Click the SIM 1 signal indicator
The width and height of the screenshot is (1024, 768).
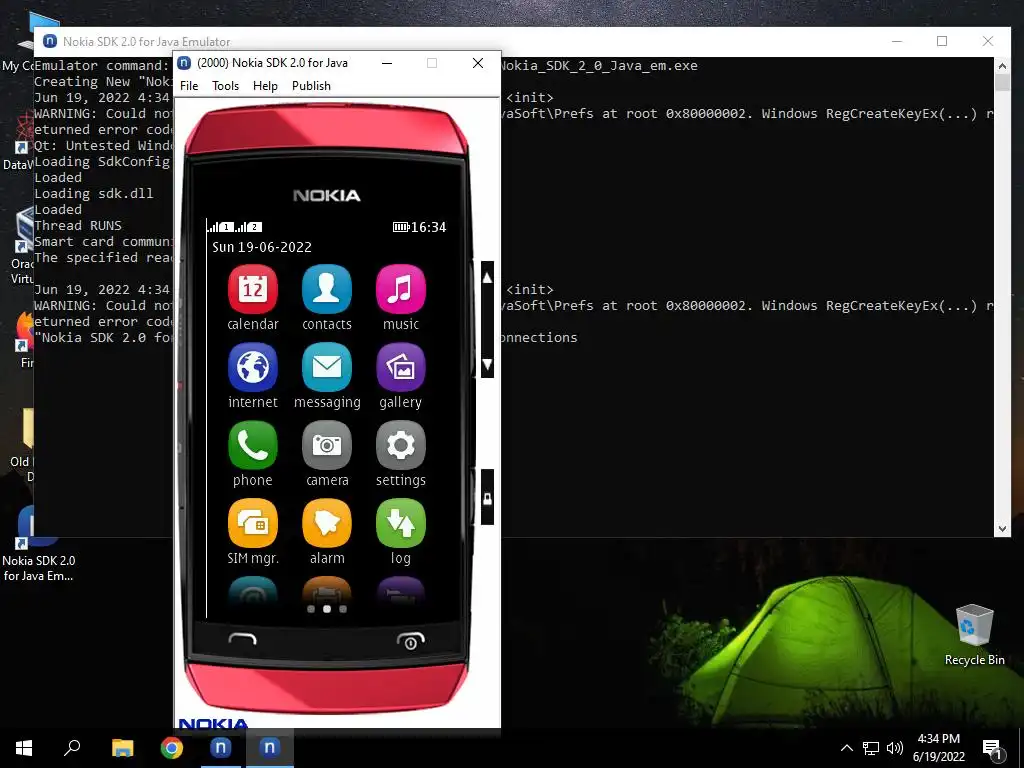pyautogui.click(x=220, y=227)
